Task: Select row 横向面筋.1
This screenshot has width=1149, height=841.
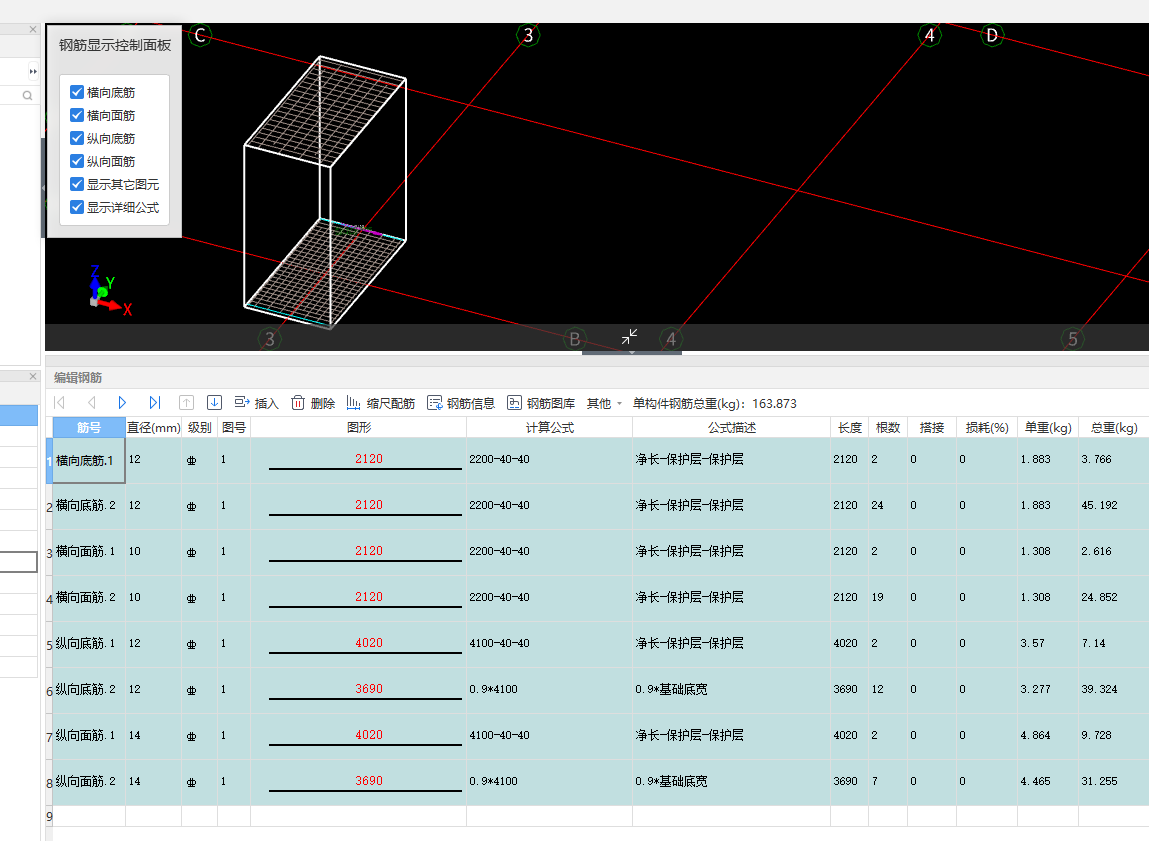Action: pos(597,552)
